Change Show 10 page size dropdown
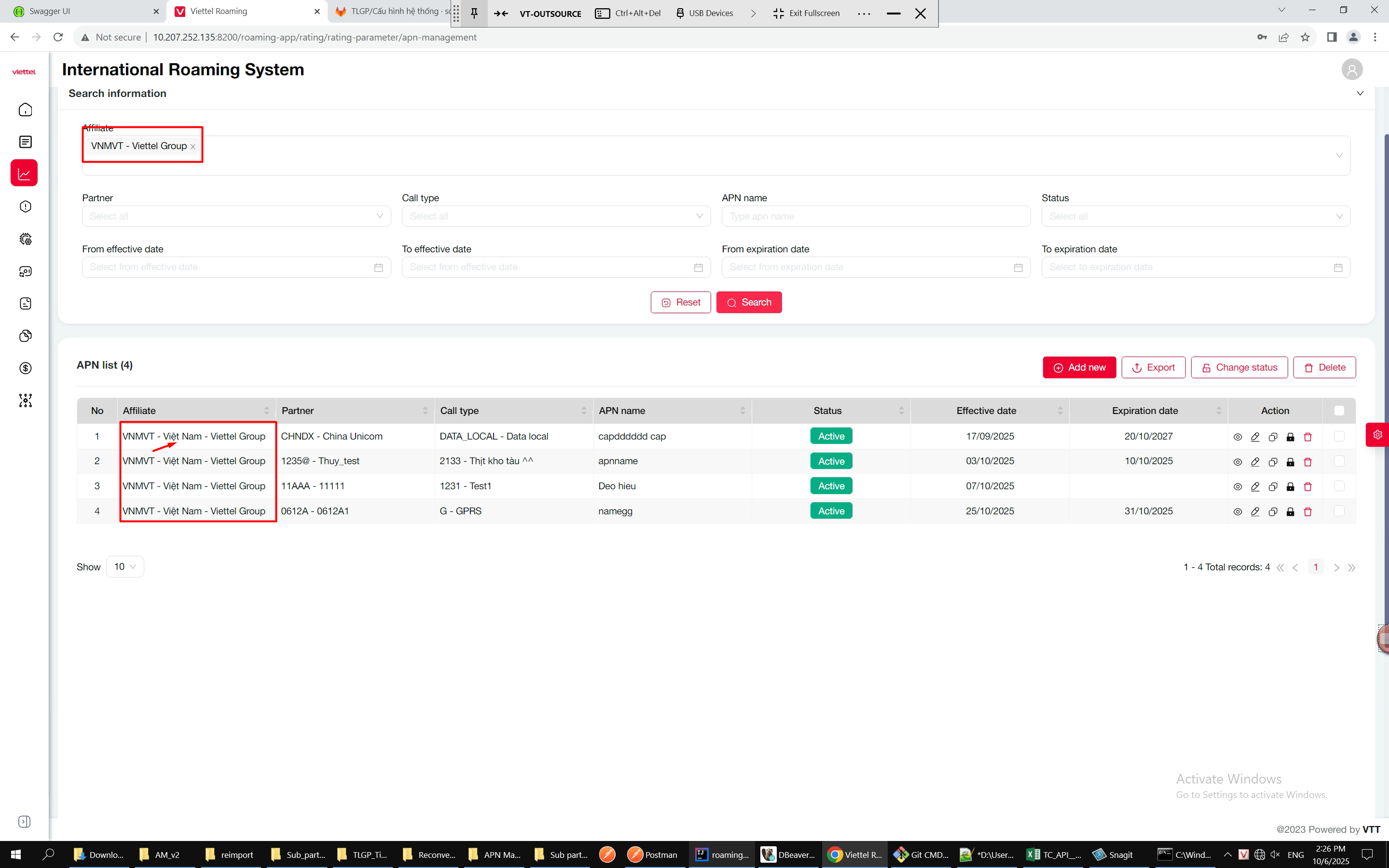This screenshot has width=1389, height=868. click(124, 566)
